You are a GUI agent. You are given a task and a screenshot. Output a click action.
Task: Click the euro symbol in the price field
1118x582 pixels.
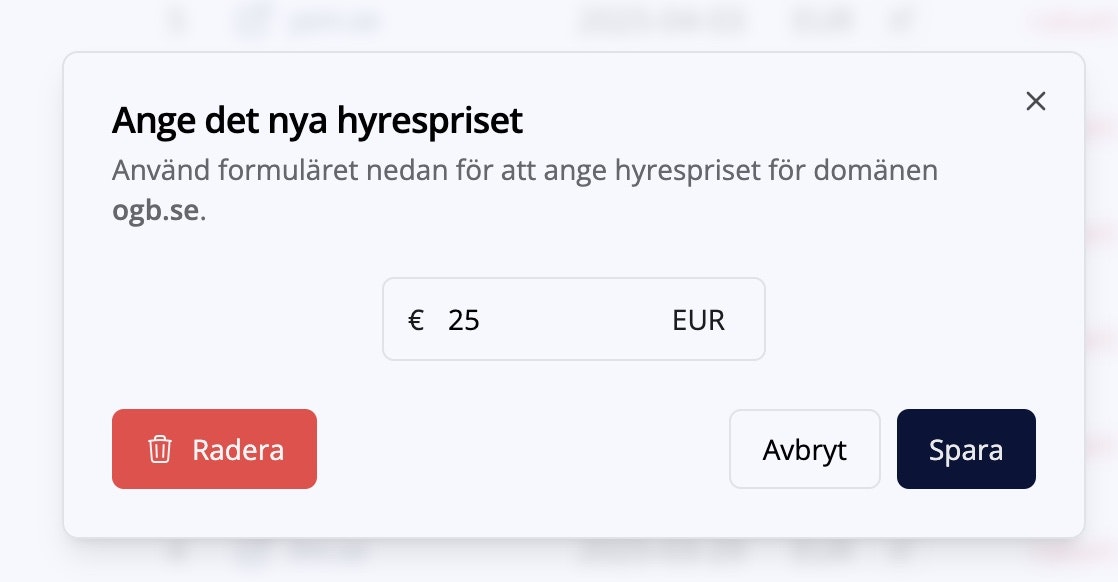tap(416, 320)
